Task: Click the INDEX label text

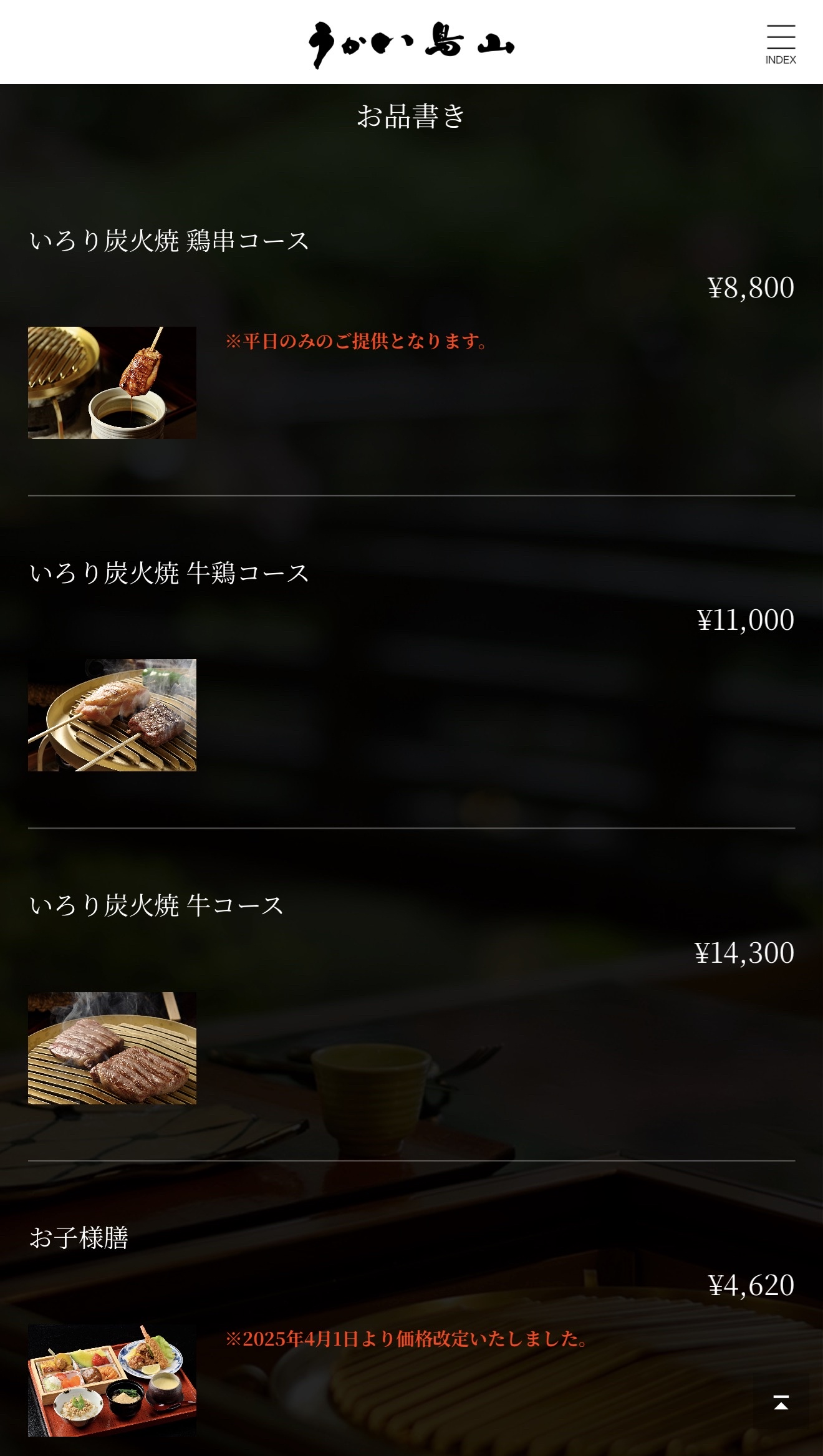Action: 781,60
